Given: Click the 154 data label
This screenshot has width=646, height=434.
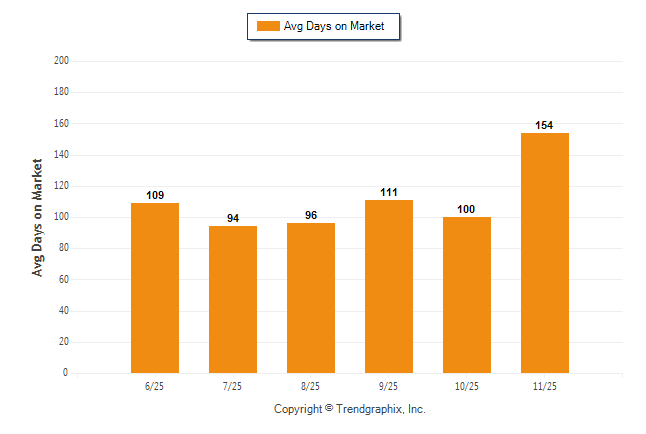Looking at the screenshot, I should [x=545, y=126].
